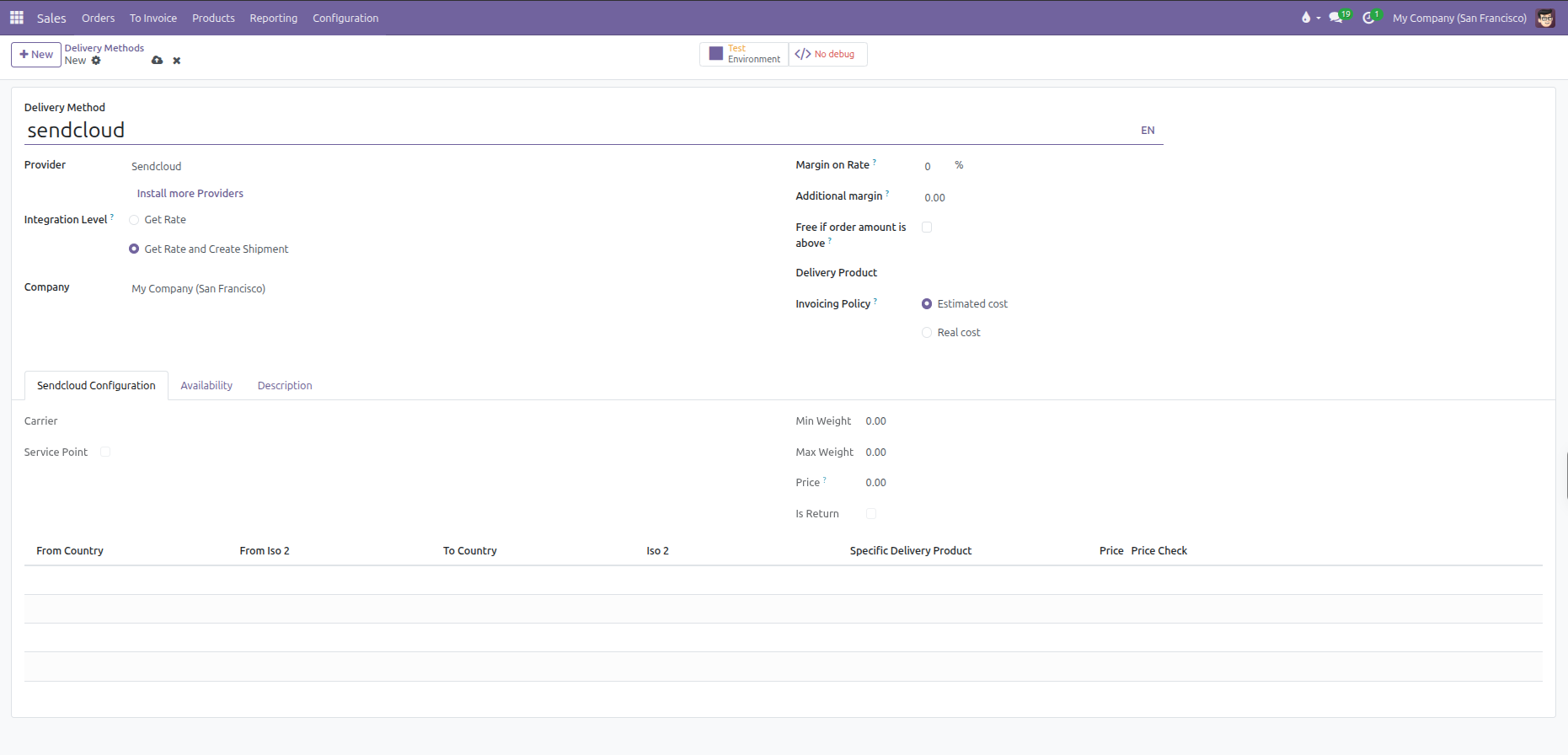The height and width of the screenshot is (755, 1568).
Task: Open the Delivery Product field
Action: click(1041, 273)
